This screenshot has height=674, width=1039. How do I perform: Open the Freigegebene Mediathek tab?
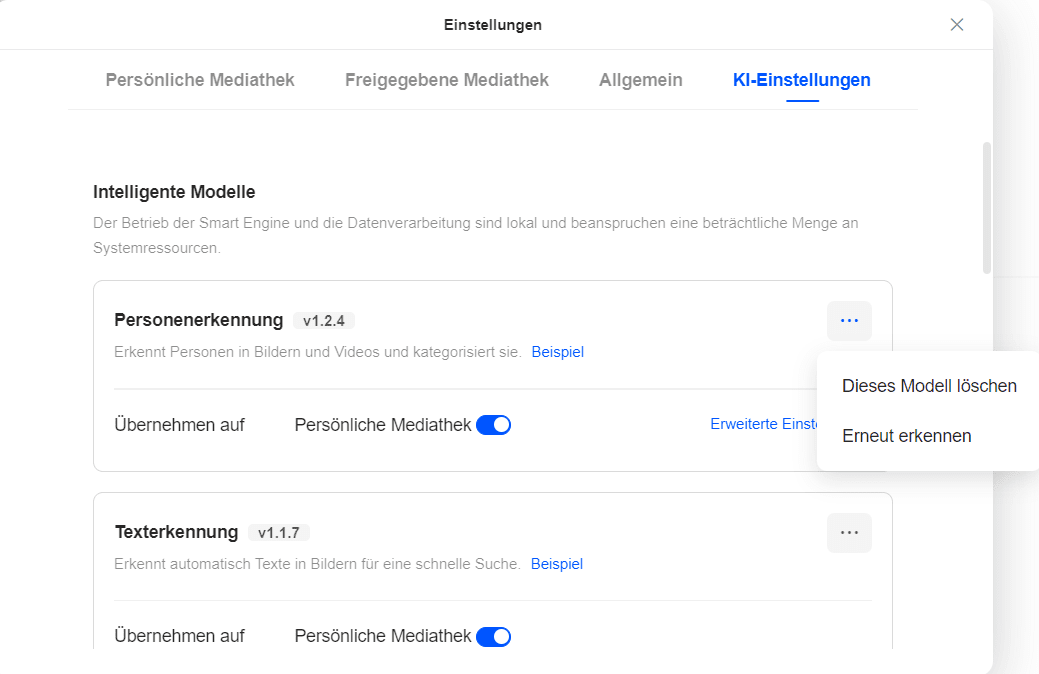click(x=446, y=80)
